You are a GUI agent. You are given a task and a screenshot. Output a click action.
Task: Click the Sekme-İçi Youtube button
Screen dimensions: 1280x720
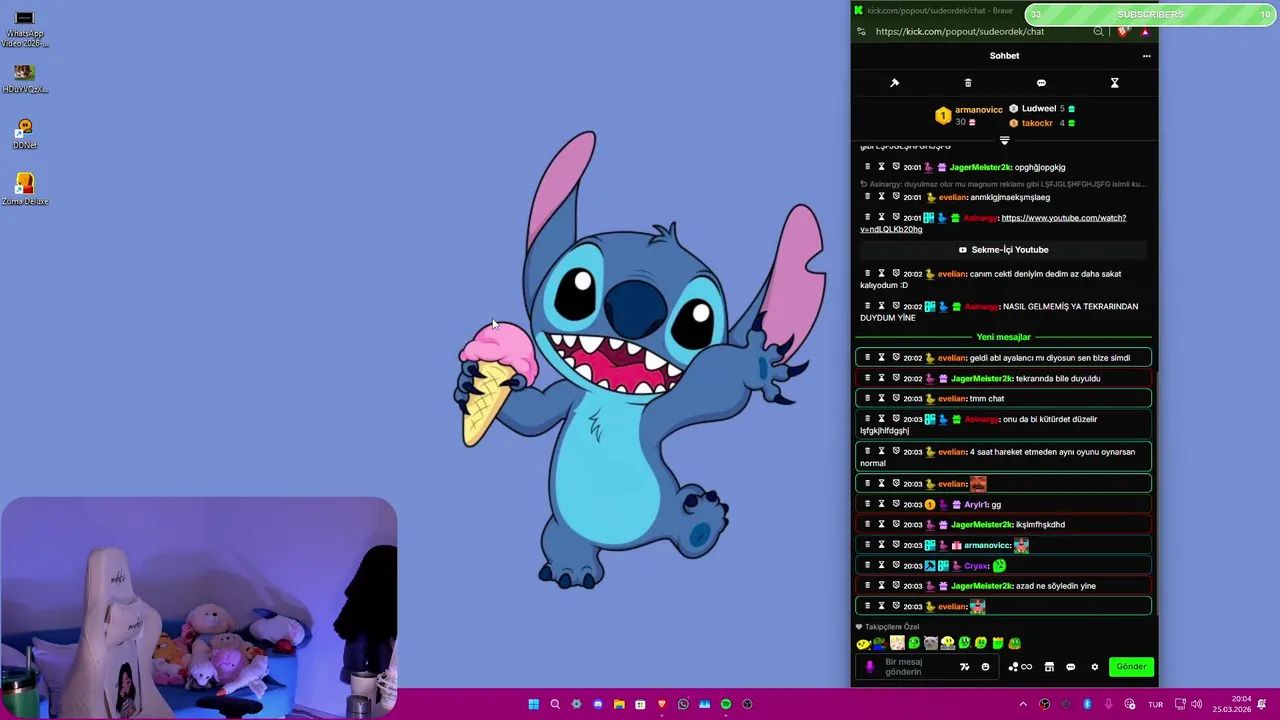(x=1004, y=250)
